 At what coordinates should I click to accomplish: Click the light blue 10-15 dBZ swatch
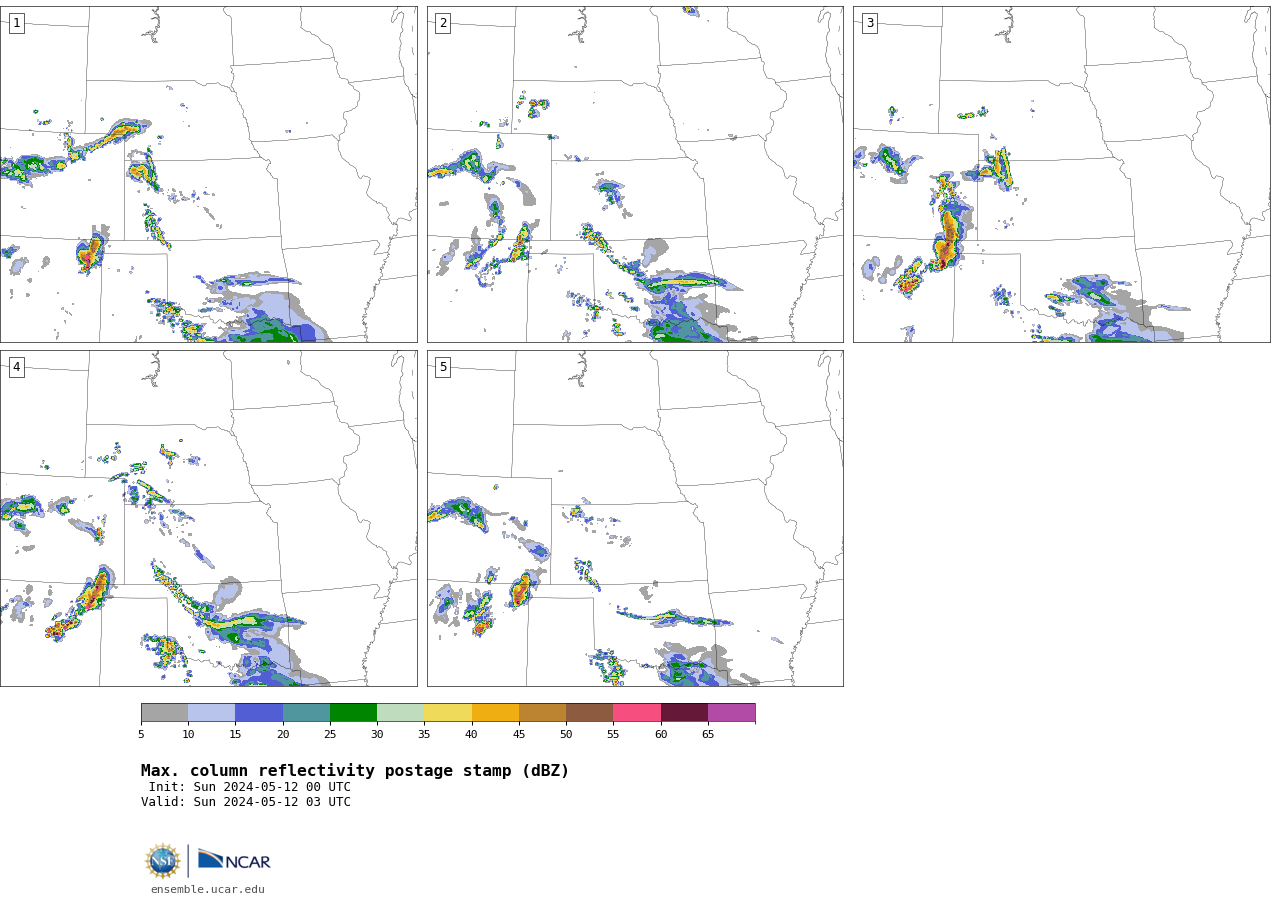pos(211,712)
